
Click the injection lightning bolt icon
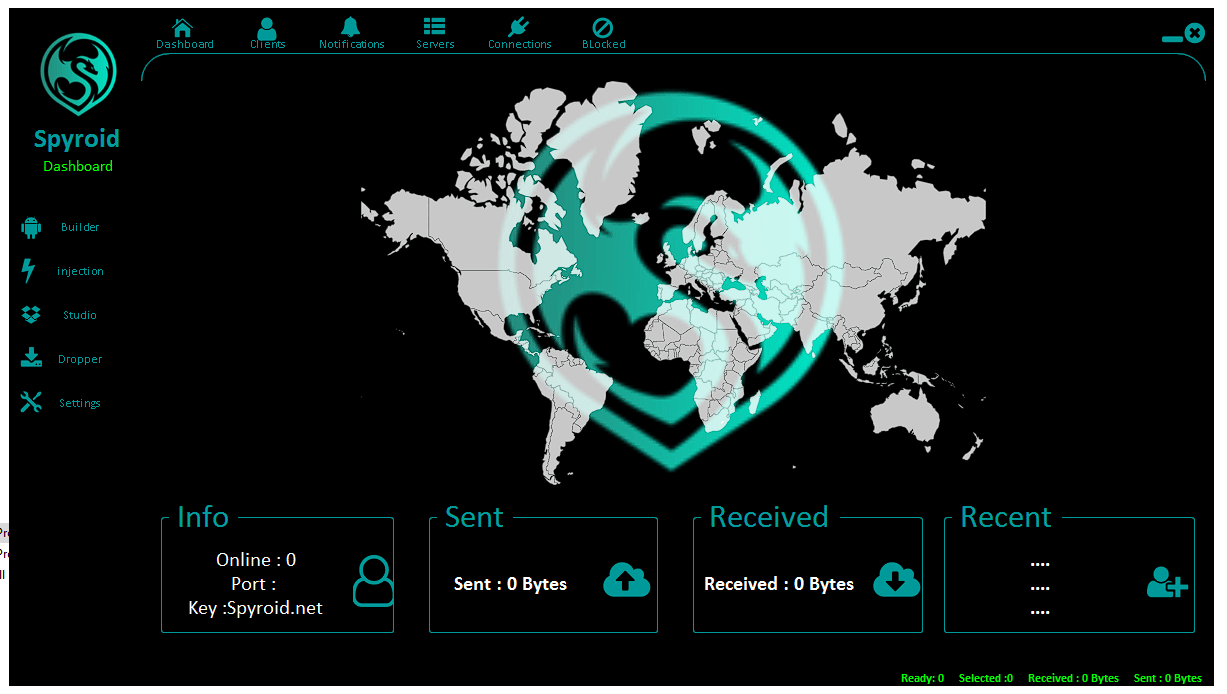[x=29, y=271]
